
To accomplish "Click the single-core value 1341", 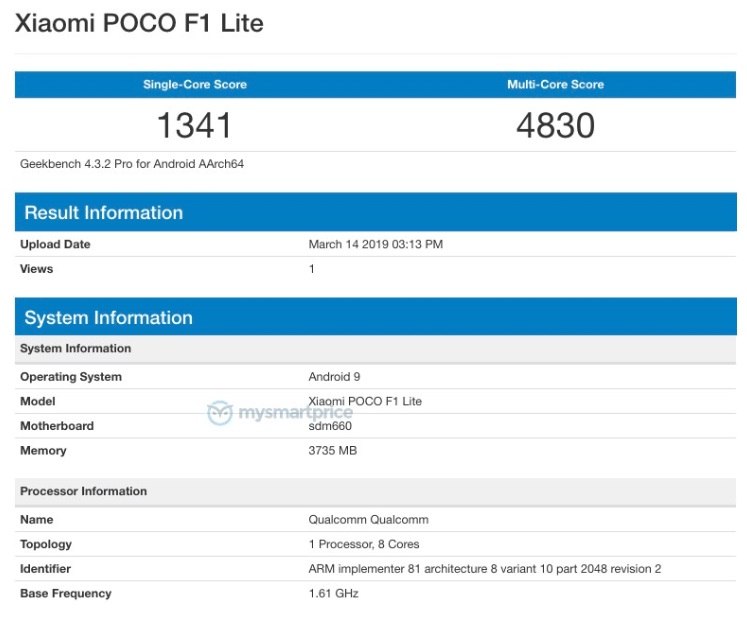I will tap(194, 125).
